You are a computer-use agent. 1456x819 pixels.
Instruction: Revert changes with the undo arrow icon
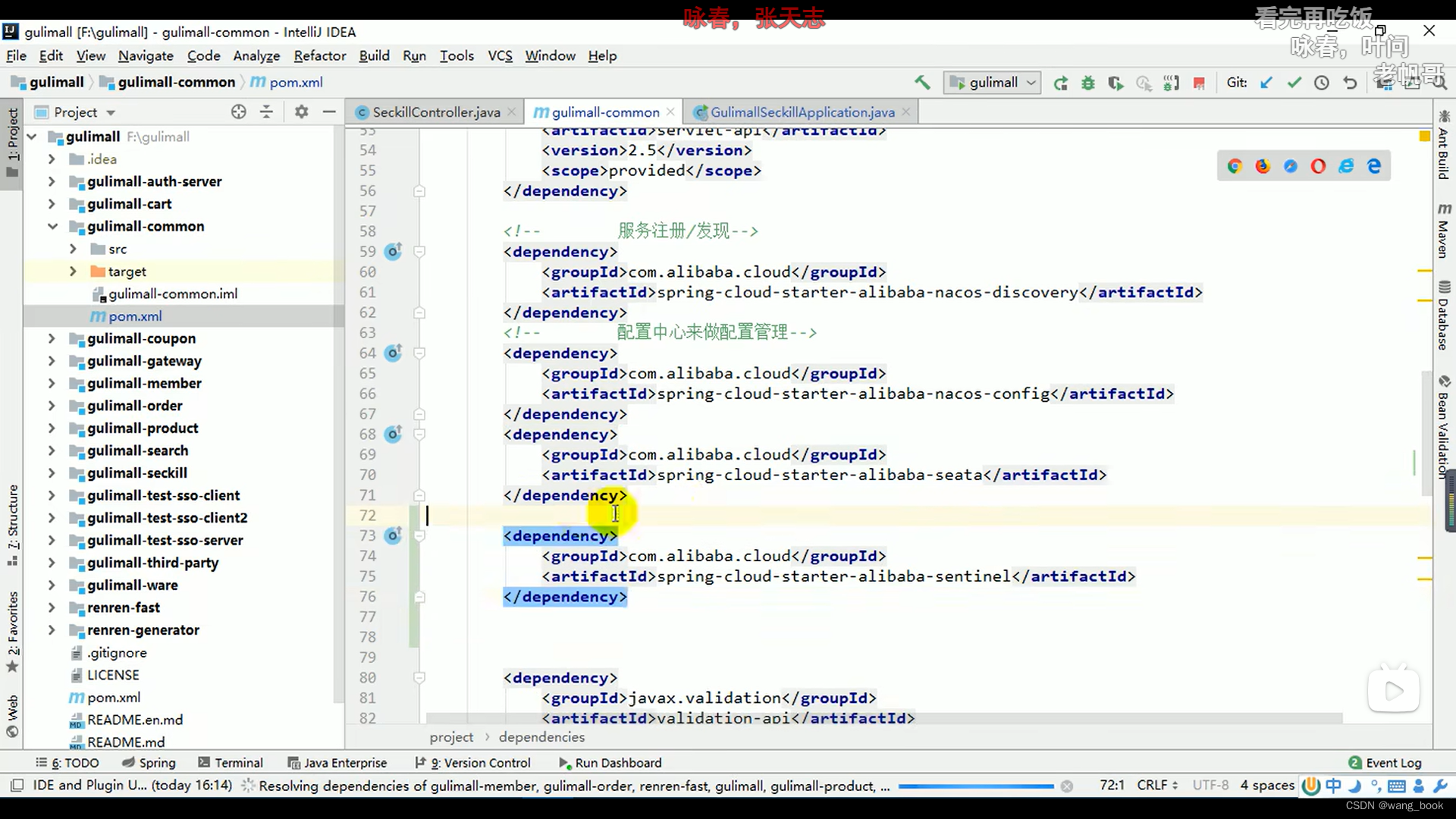pyautogui.click(x=1350, y=83)
